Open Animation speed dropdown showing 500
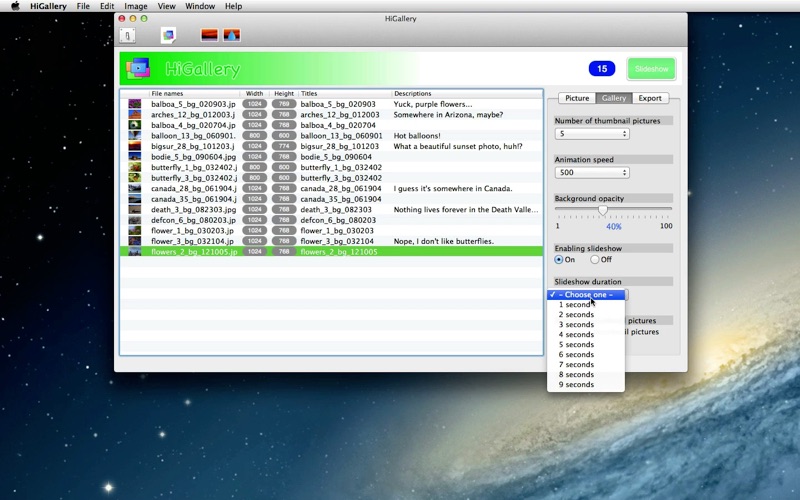Viewport: 800px width, 500px height. click(592, 172)
